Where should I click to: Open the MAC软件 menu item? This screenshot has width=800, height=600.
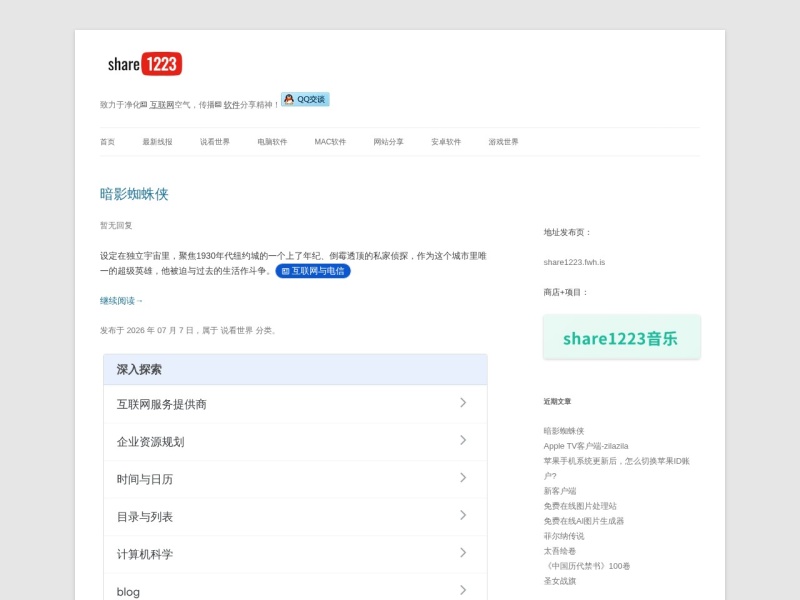pos(330,142)
